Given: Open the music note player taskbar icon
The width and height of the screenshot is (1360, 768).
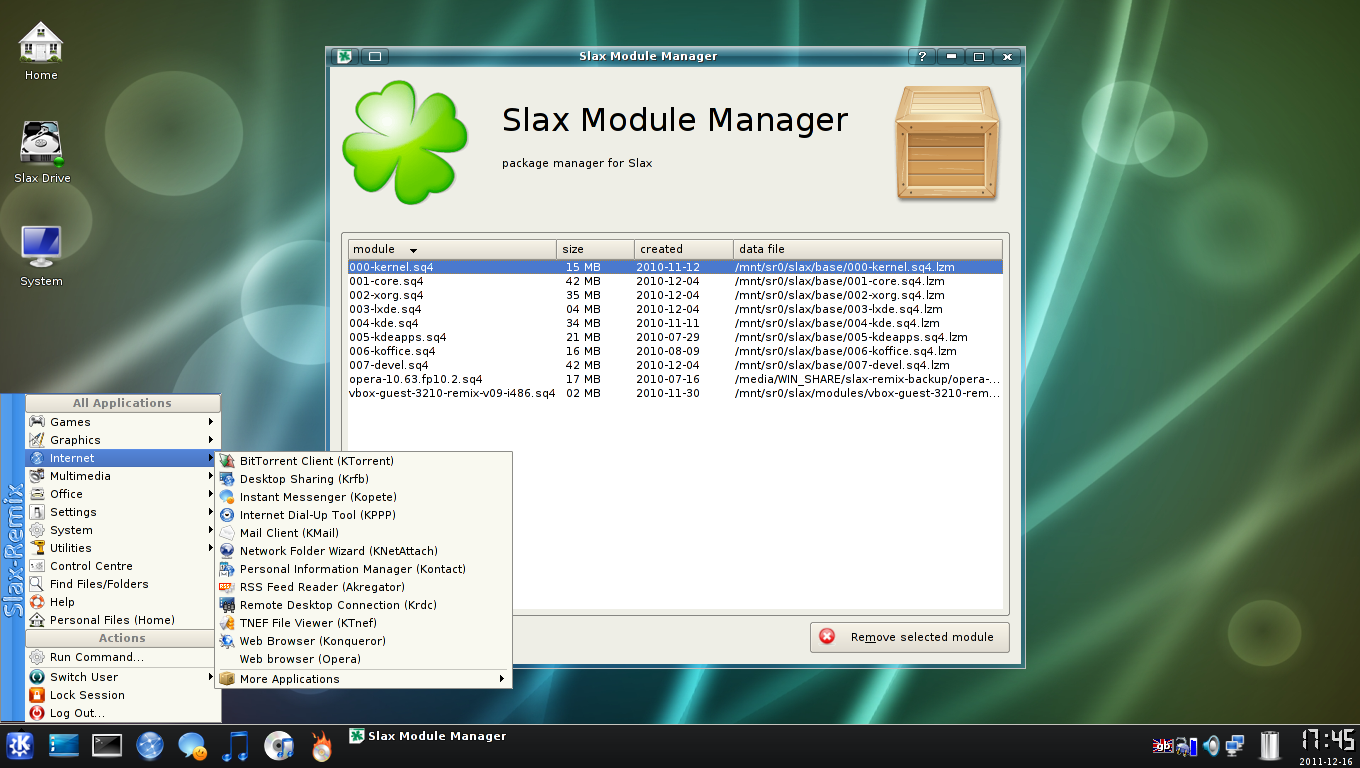Looking at the screenshot, I should [x=235, y=746].
